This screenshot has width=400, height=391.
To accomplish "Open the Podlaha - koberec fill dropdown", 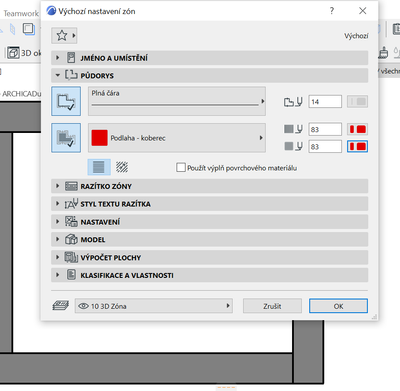I will (177, 138).
